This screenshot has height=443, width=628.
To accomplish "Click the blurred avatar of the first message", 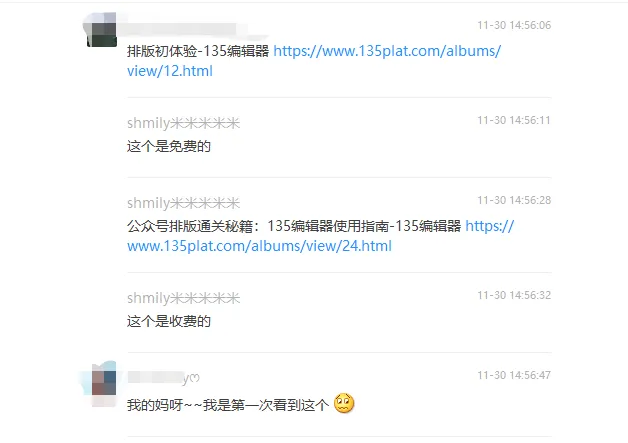I will click(101, 30).
